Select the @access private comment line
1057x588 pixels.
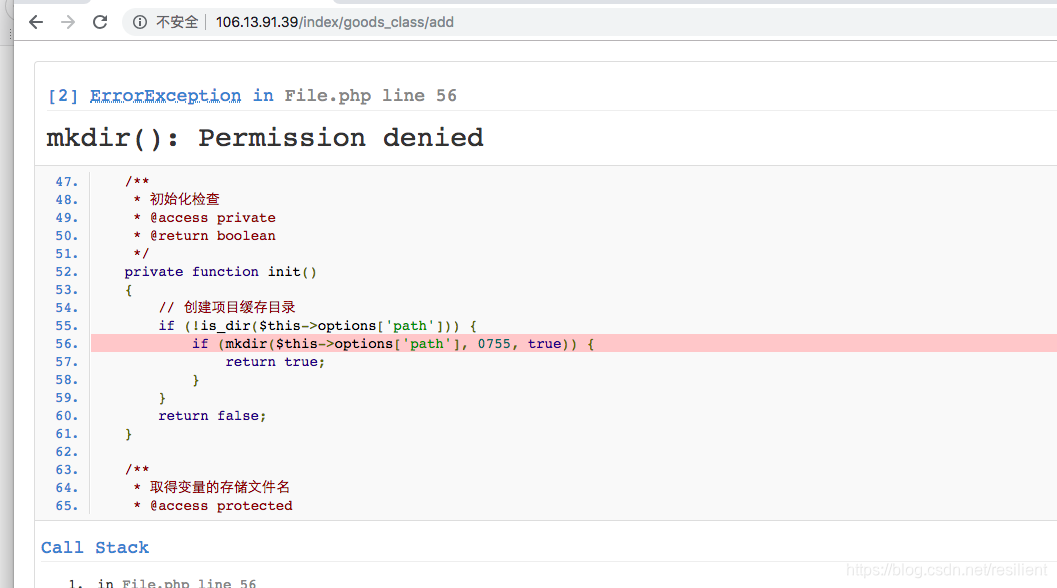pos(204,218)
